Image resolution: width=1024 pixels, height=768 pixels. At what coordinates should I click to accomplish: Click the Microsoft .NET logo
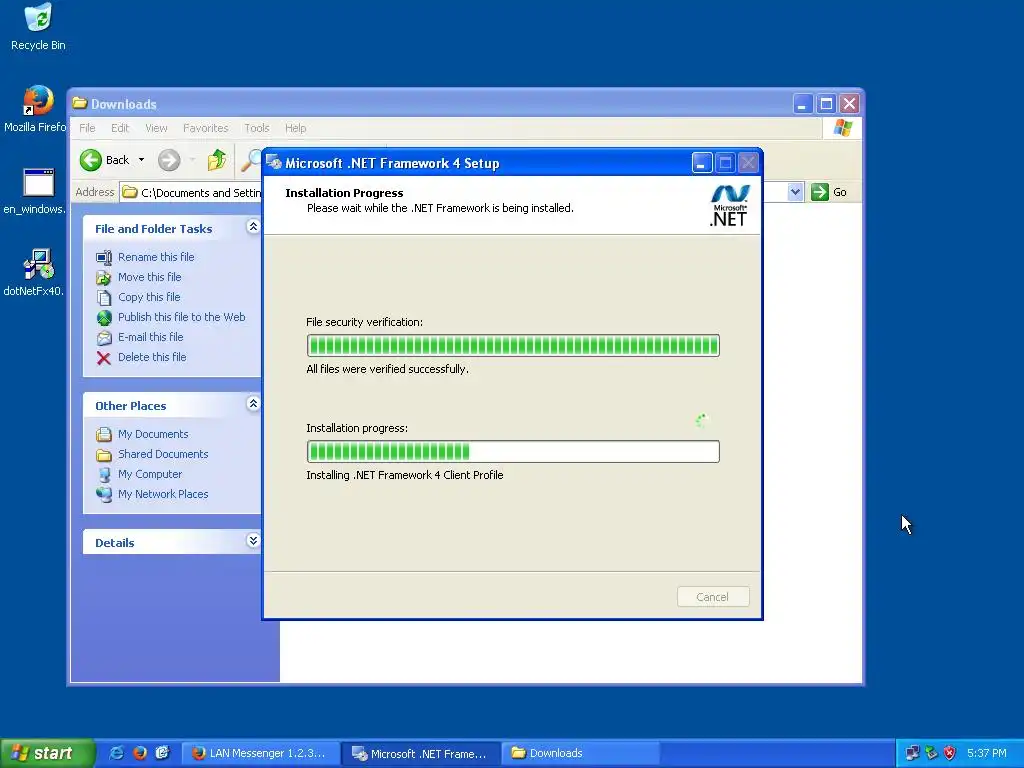click(729, 205)
